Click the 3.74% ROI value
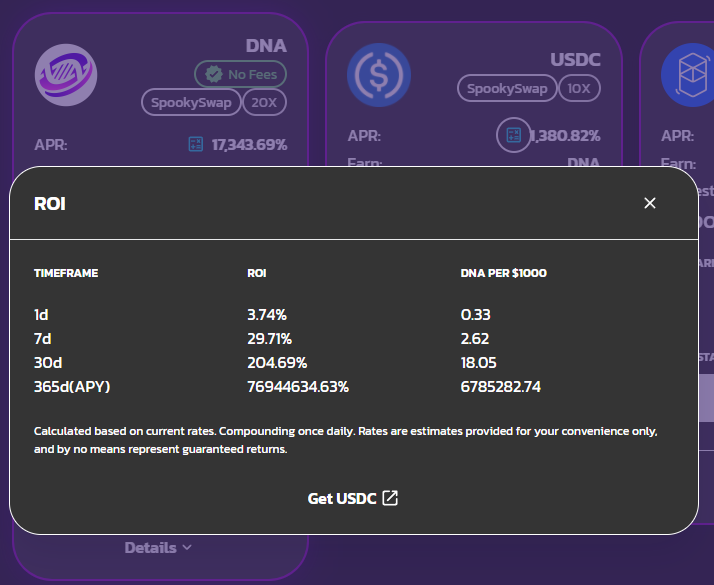 click(267, 315)
